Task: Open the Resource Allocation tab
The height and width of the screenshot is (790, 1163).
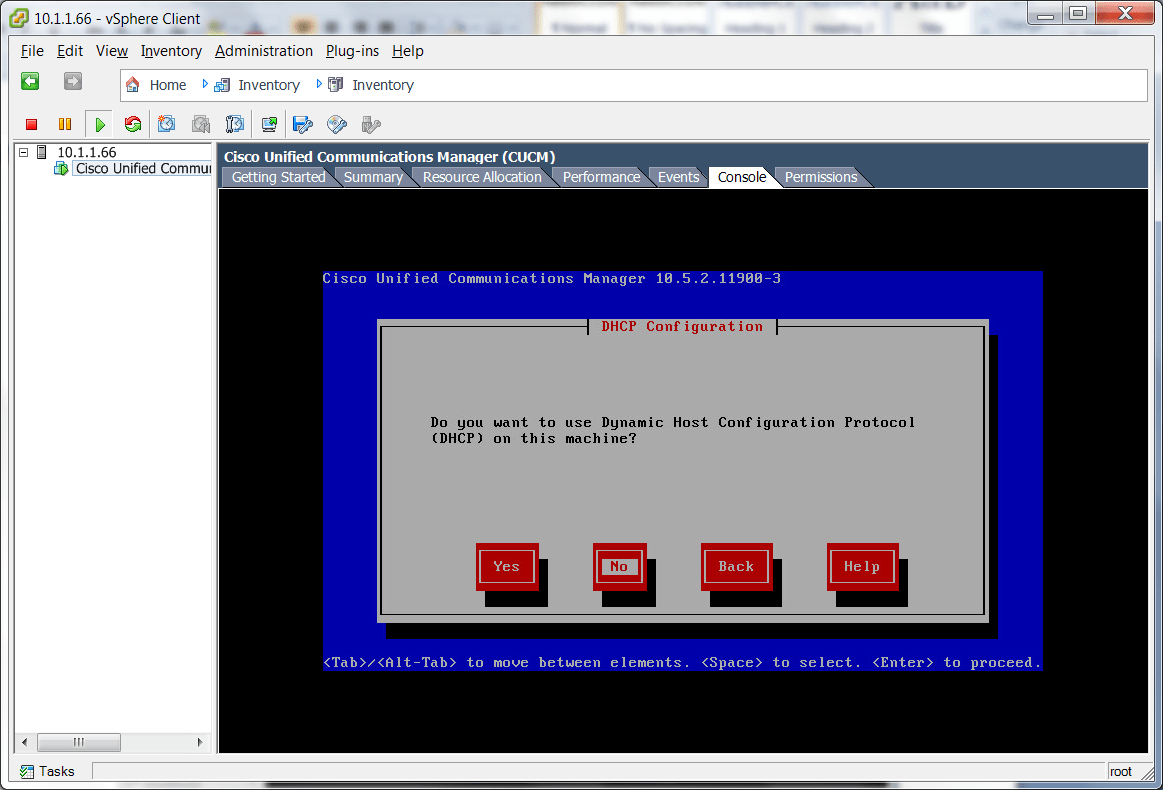Action: coord(482,177)
